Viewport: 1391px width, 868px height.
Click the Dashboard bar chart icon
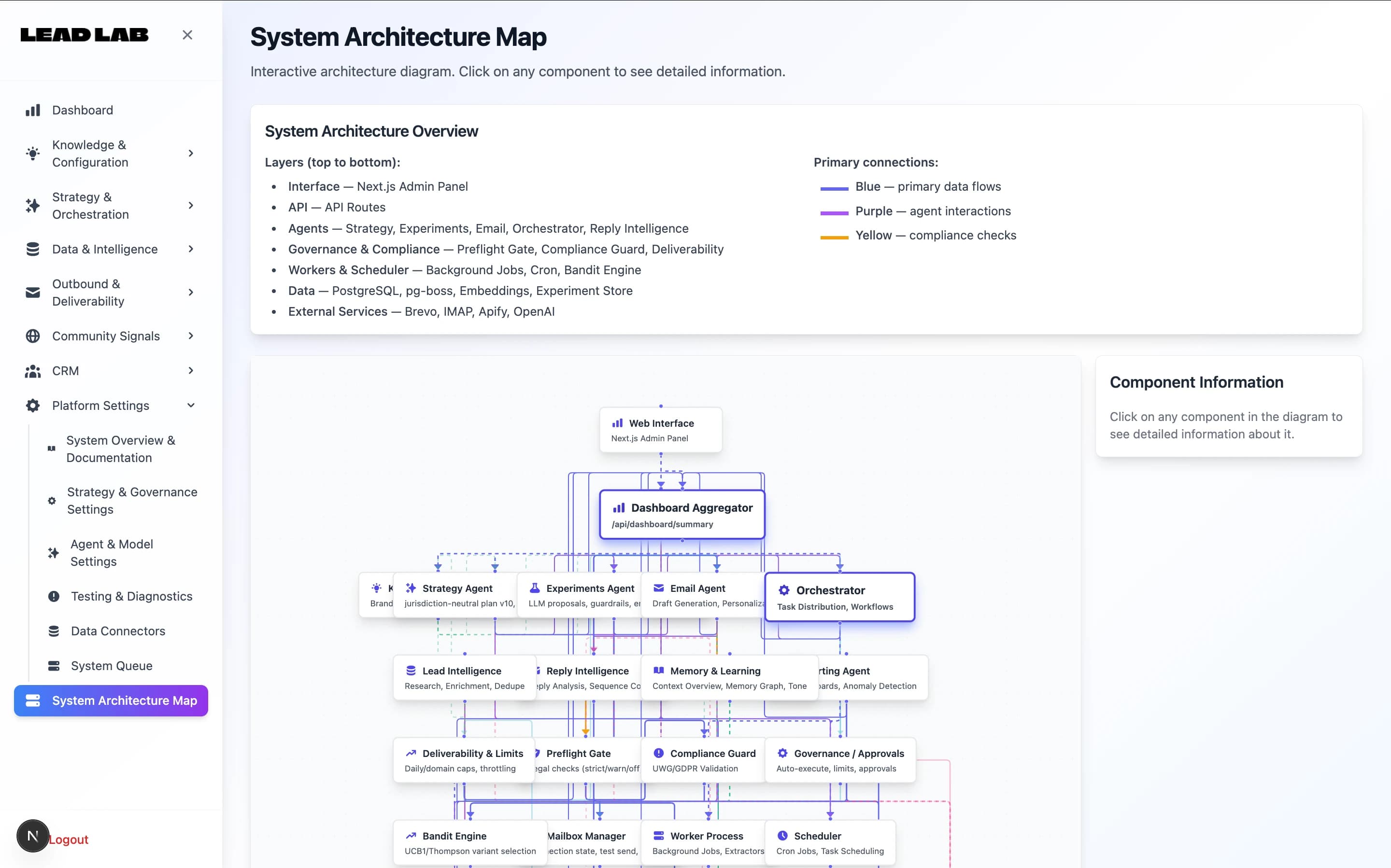pyautogui.click(x=33, y=110)
